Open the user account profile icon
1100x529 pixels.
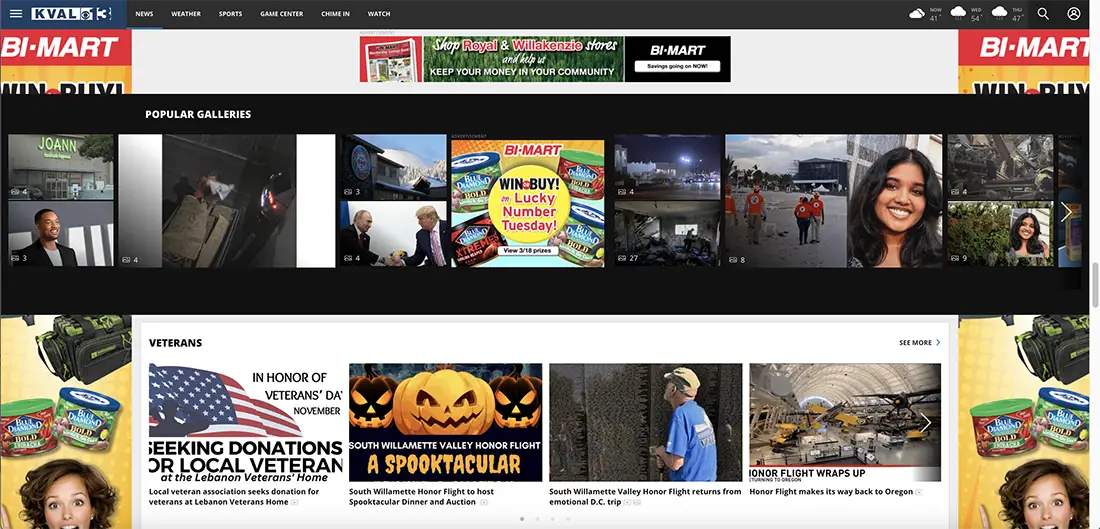click(1073, 14)
